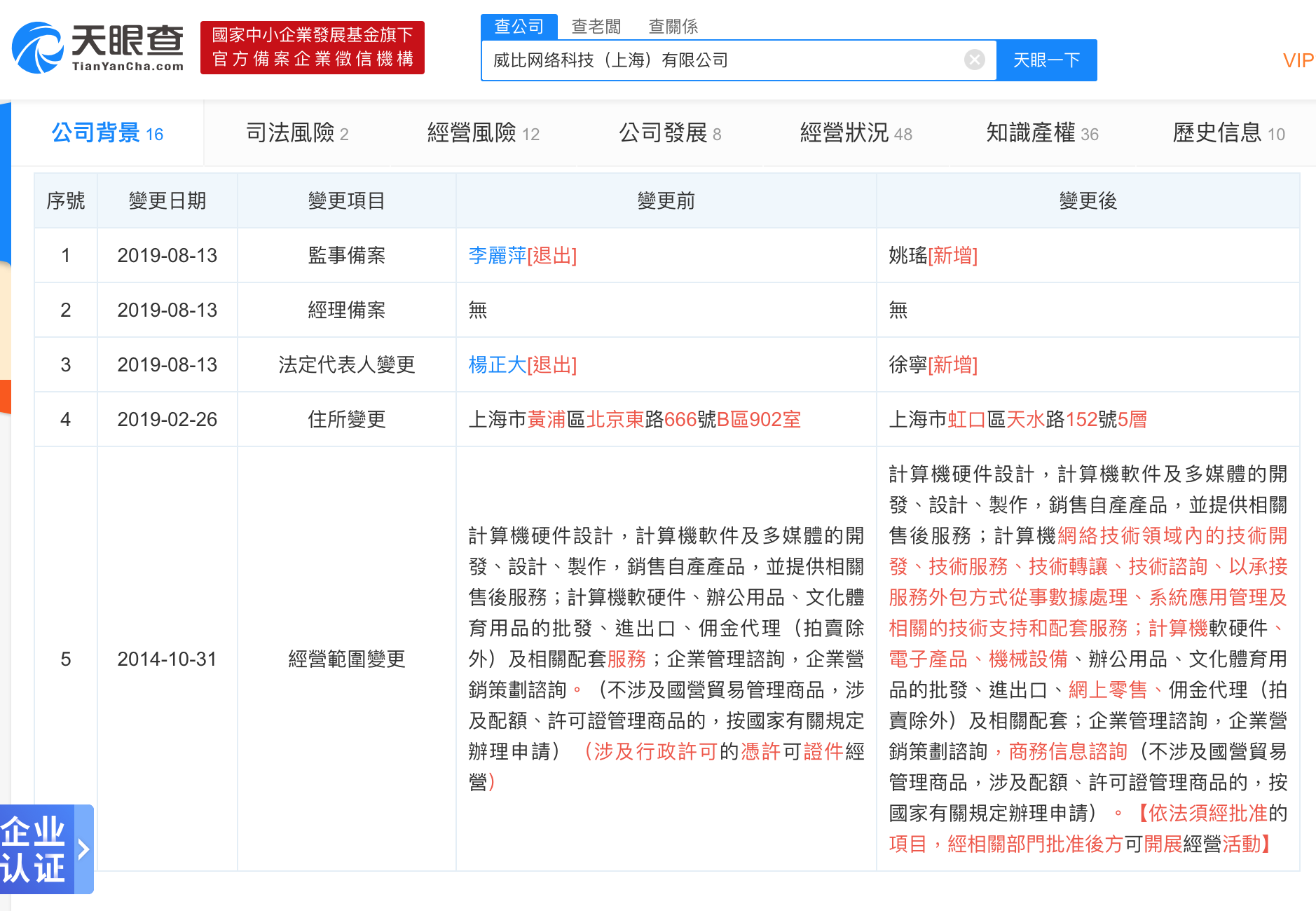The image size is (1316, 911).
Task: Click the 變更日期 column header
Action: [x=167, y=201]
